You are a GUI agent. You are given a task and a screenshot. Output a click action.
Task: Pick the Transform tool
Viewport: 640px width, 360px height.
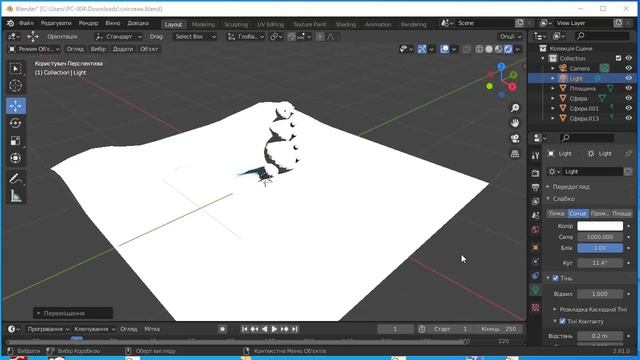pos(16,158)
